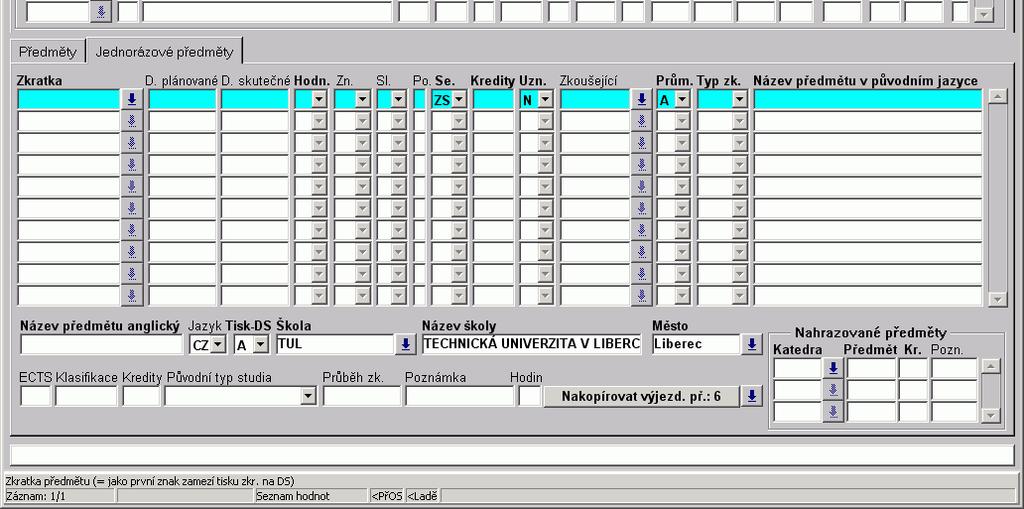Click first Pozn. field in Nahrazované předměty
The image size is (1024, 509).
[954, 369]
